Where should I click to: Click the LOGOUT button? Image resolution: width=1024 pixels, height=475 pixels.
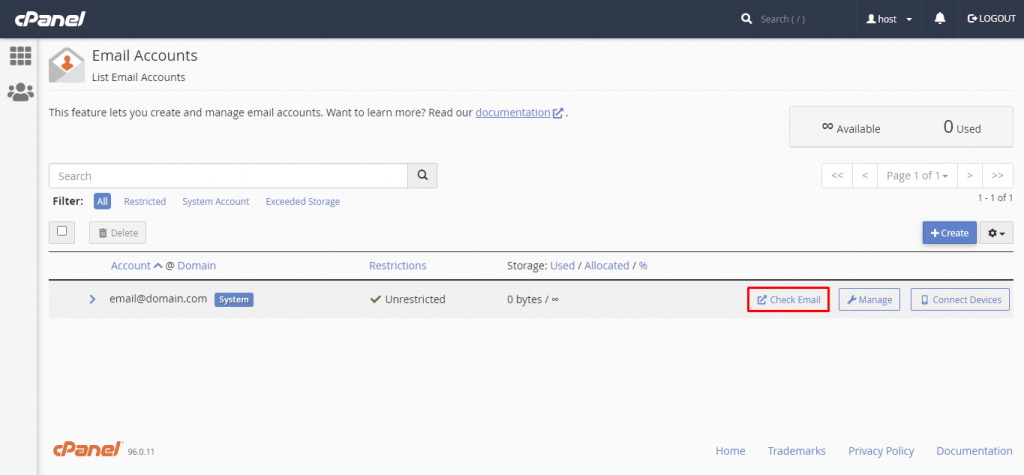pyautogui.click(x=991, y=19)
